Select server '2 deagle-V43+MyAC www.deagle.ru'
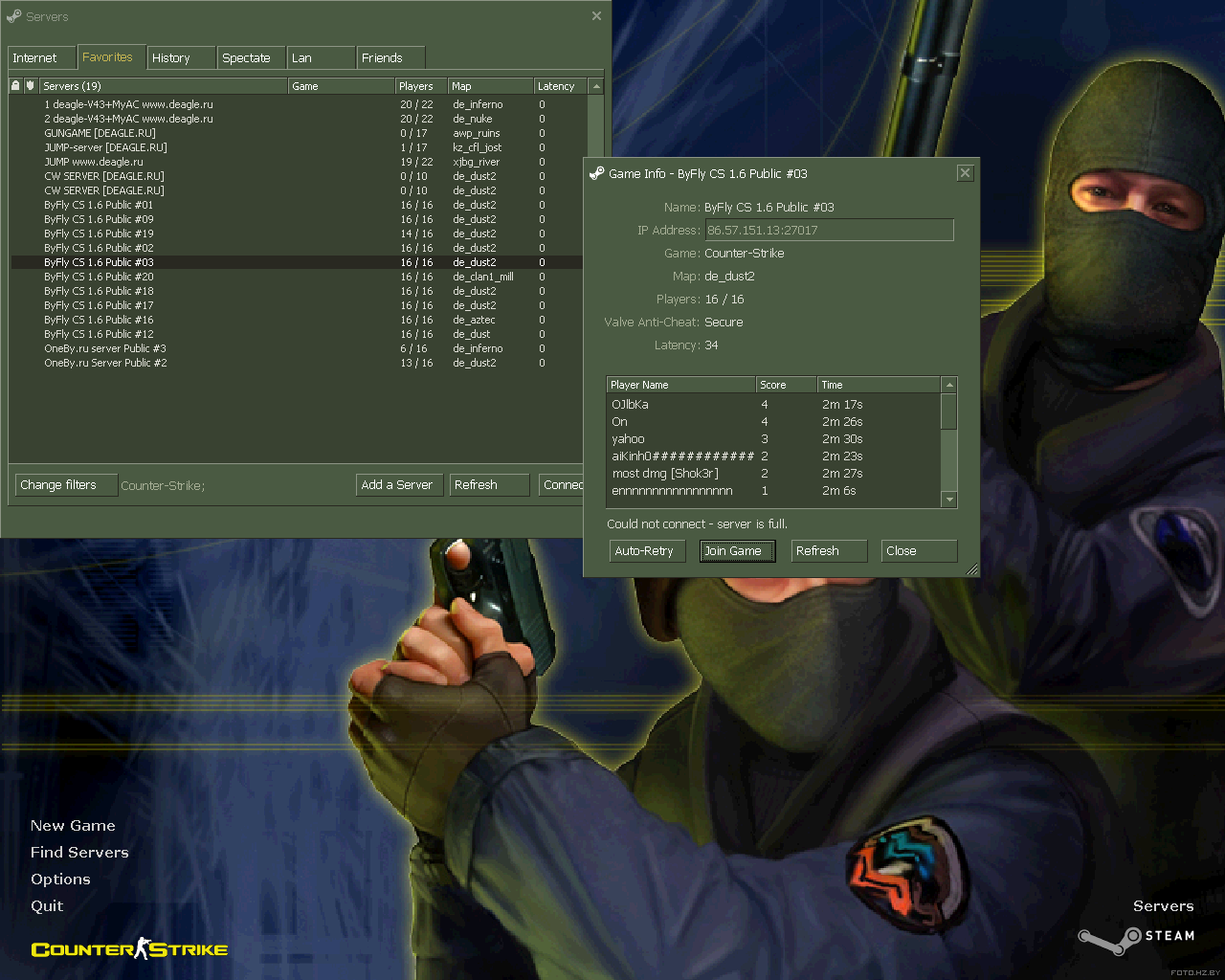1225x980 pixels. click(298, 119)
